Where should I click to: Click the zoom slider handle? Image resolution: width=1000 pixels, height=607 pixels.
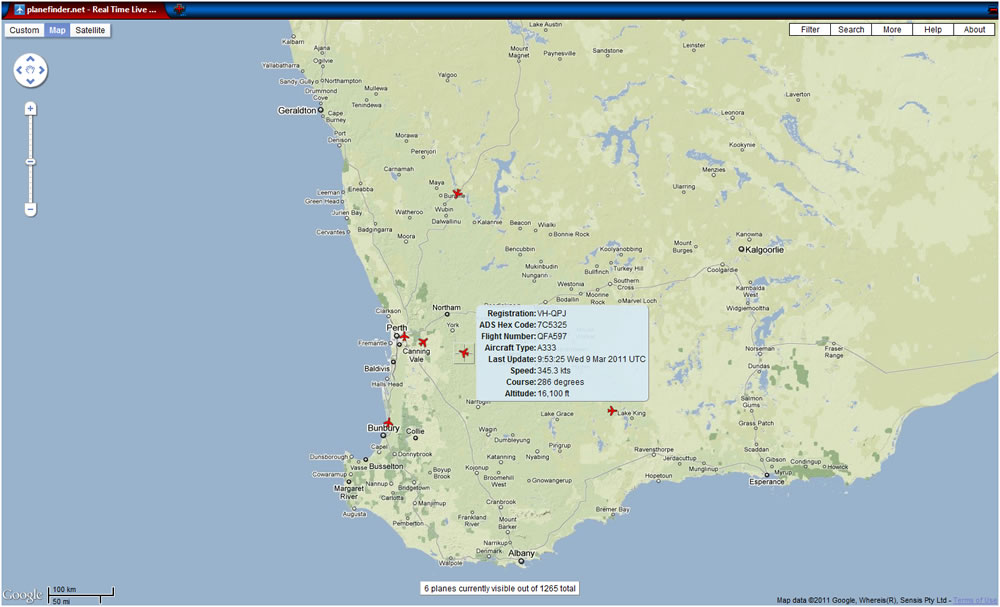coord(30,162)
